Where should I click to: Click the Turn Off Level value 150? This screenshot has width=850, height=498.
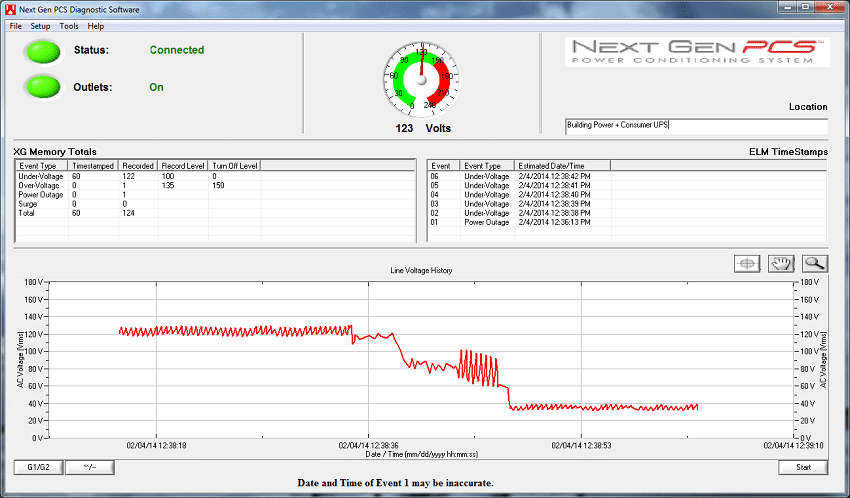click(218, 186)
